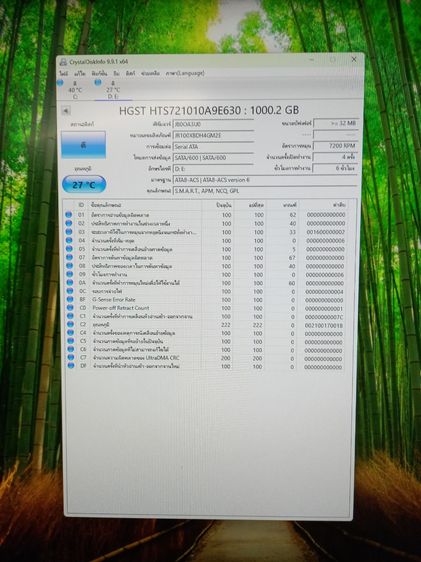The image size is (421, 562).
Task: Click the status circle of attribute ID C4
Action: point(71,333)
